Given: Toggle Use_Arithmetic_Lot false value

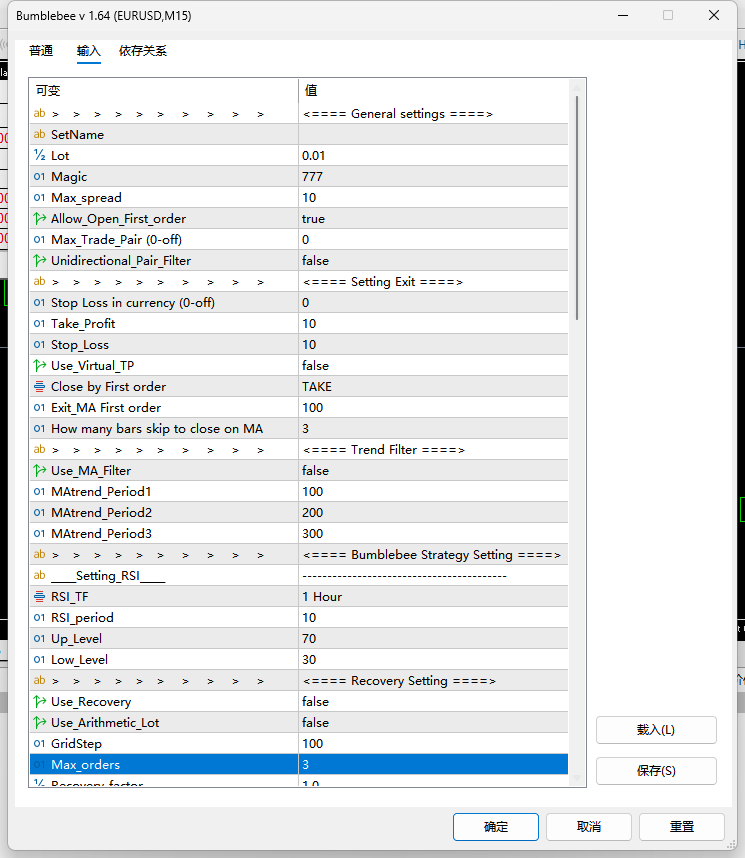Looking at the screenshot, I should pos(434,723).
